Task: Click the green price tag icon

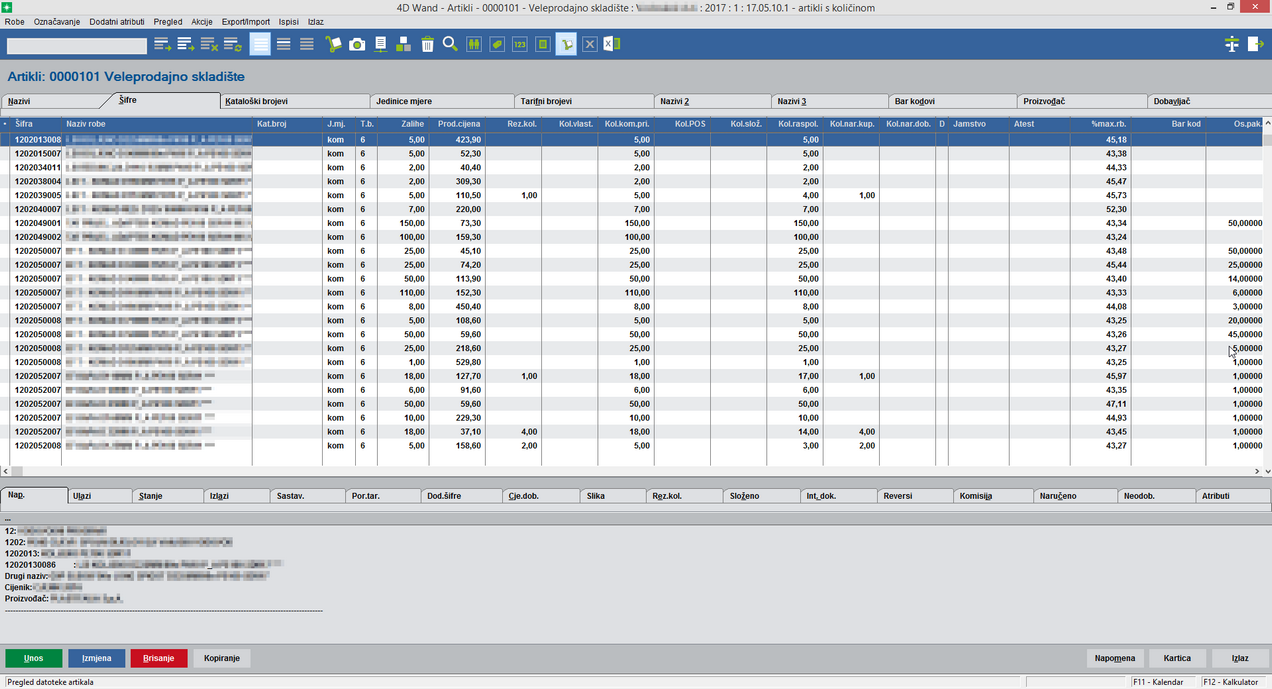Action: click(497, 44)
